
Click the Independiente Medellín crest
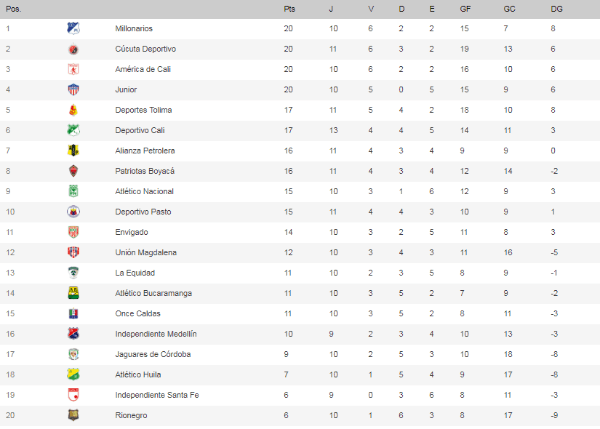click(x=73, y=334)
